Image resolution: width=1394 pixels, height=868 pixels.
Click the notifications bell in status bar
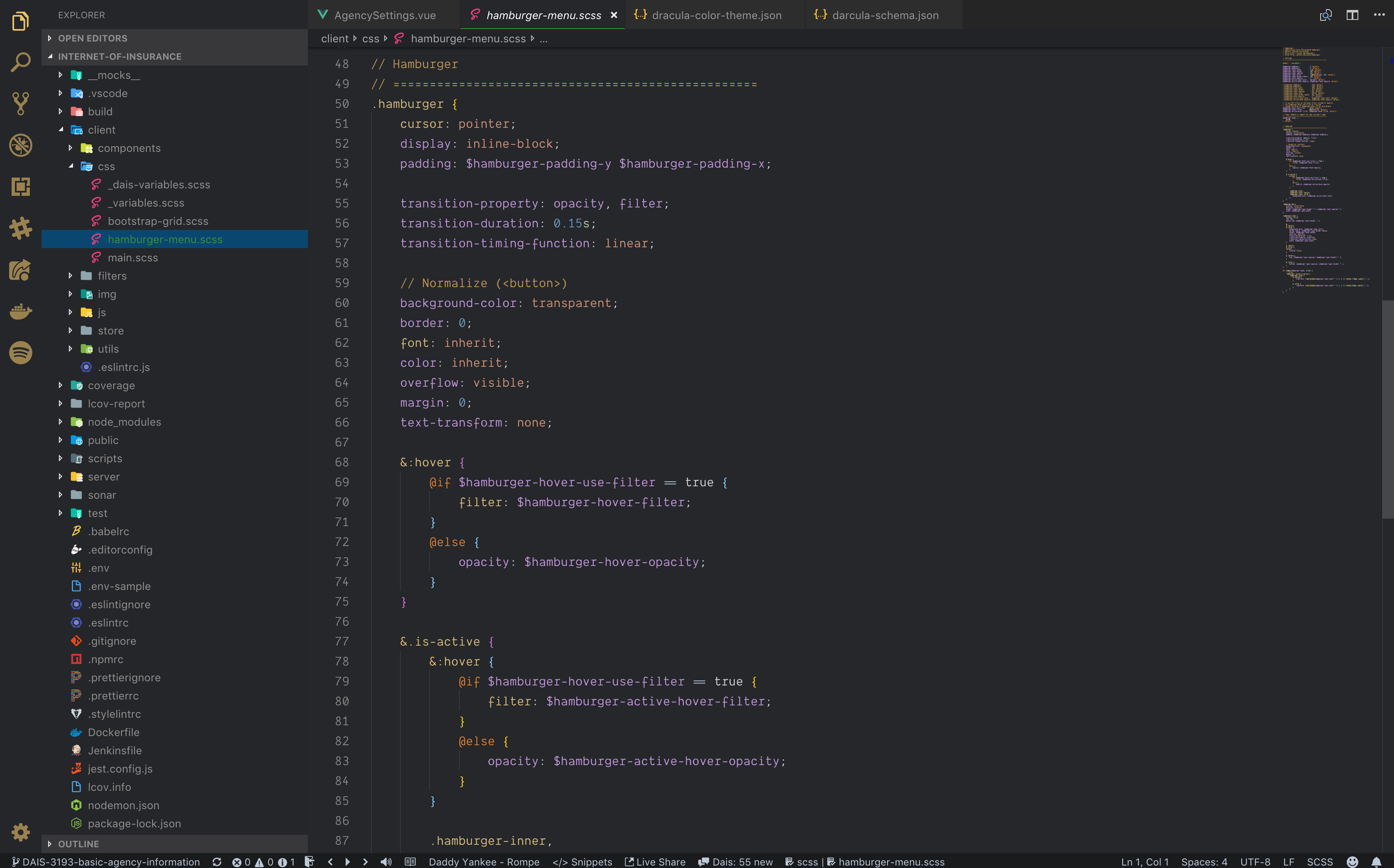[x=1376, y=862]
